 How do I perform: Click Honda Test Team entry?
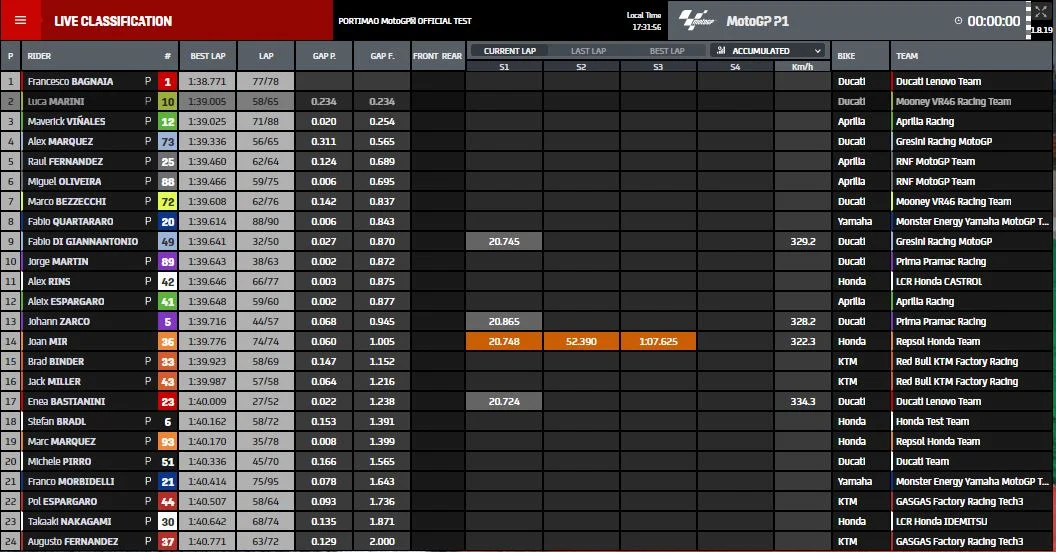(932, 421)
